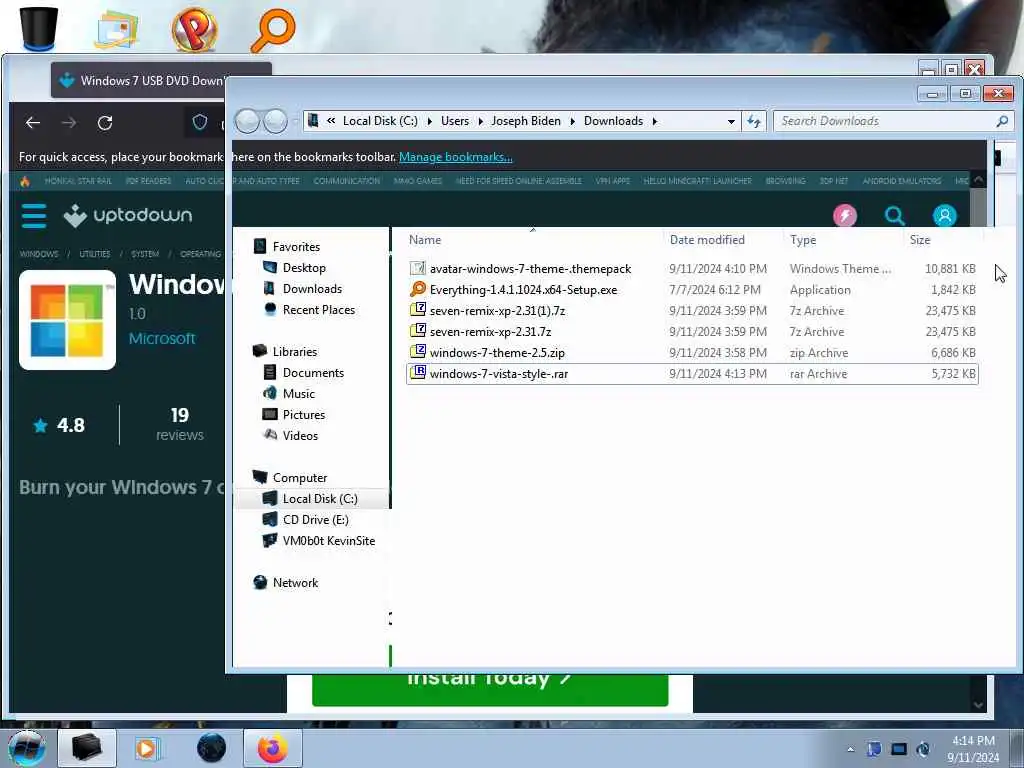Viewport: 1024px width, 768px height.
Task: Click the double chevron before Local Disk
Action: tap(331, 121)
